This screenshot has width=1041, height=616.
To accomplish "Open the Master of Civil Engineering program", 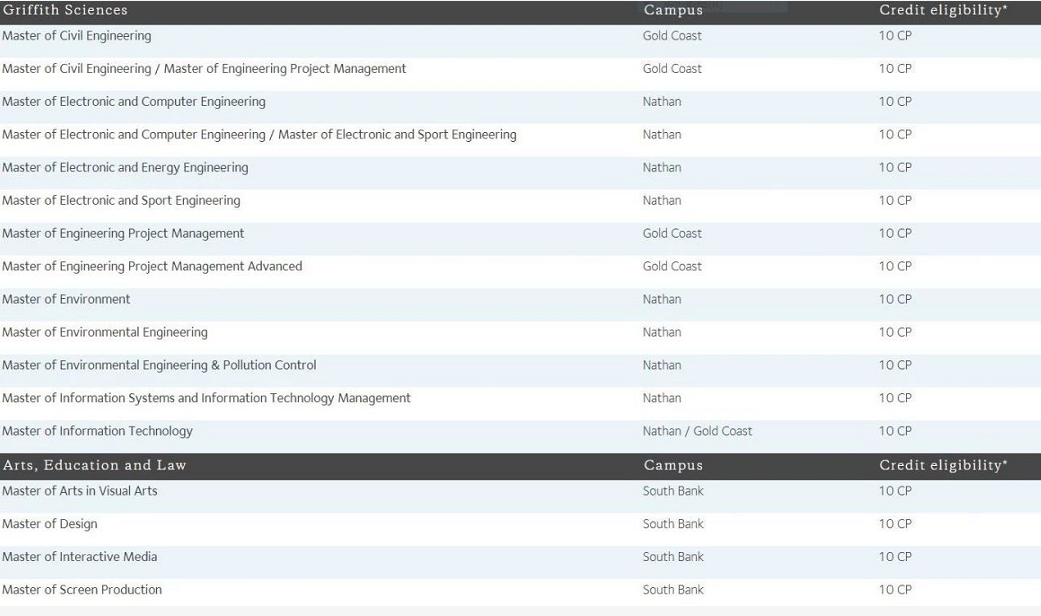I will (x=77, y=36).
